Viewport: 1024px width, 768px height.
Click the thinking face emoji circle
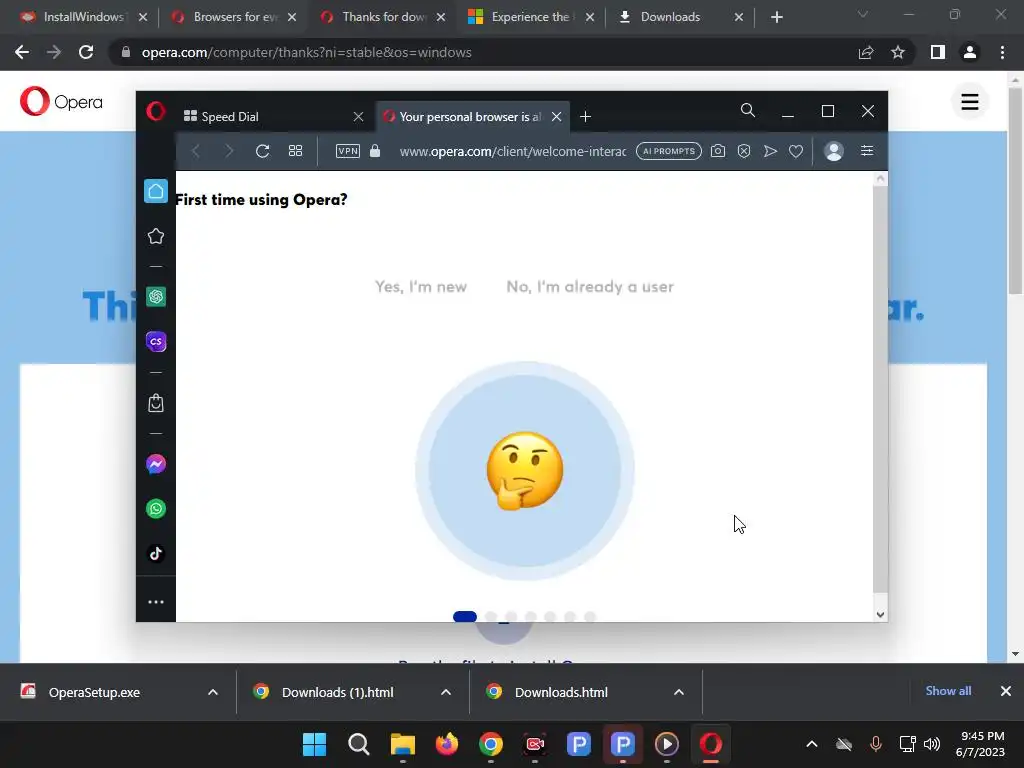[524, 471]
